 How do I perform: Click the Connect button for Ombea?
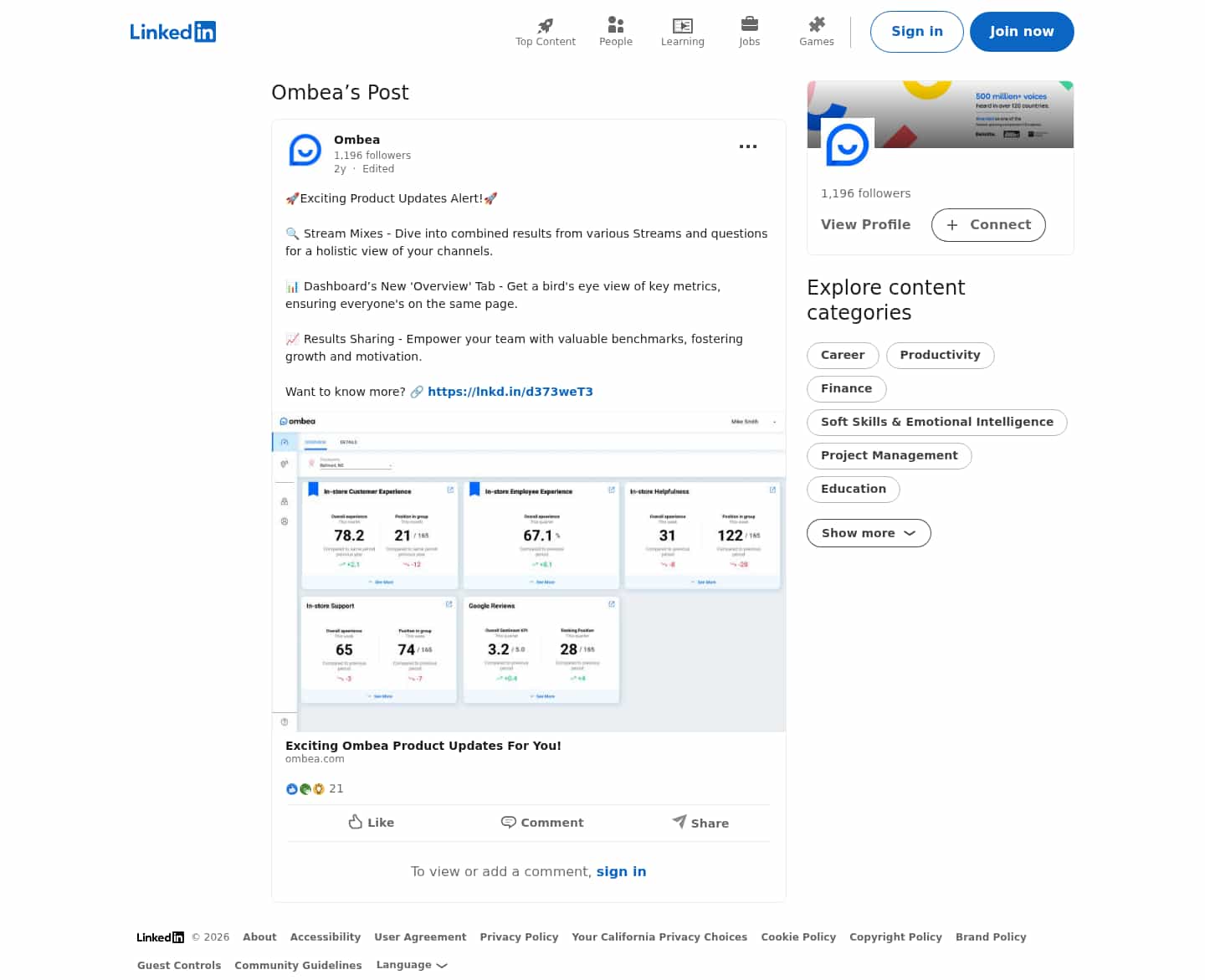point(988,225)
